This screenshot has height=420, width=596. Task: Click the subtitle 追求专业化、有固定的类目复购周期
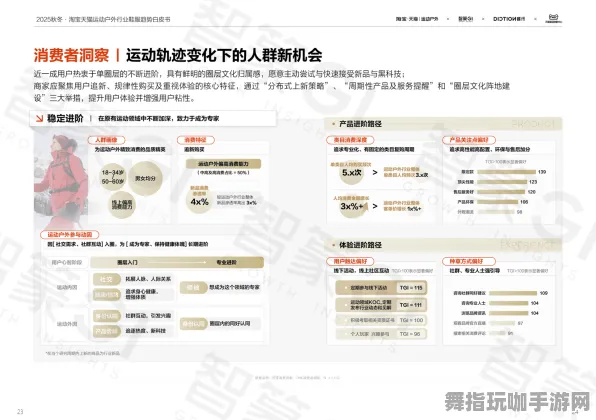pos(374,149)
